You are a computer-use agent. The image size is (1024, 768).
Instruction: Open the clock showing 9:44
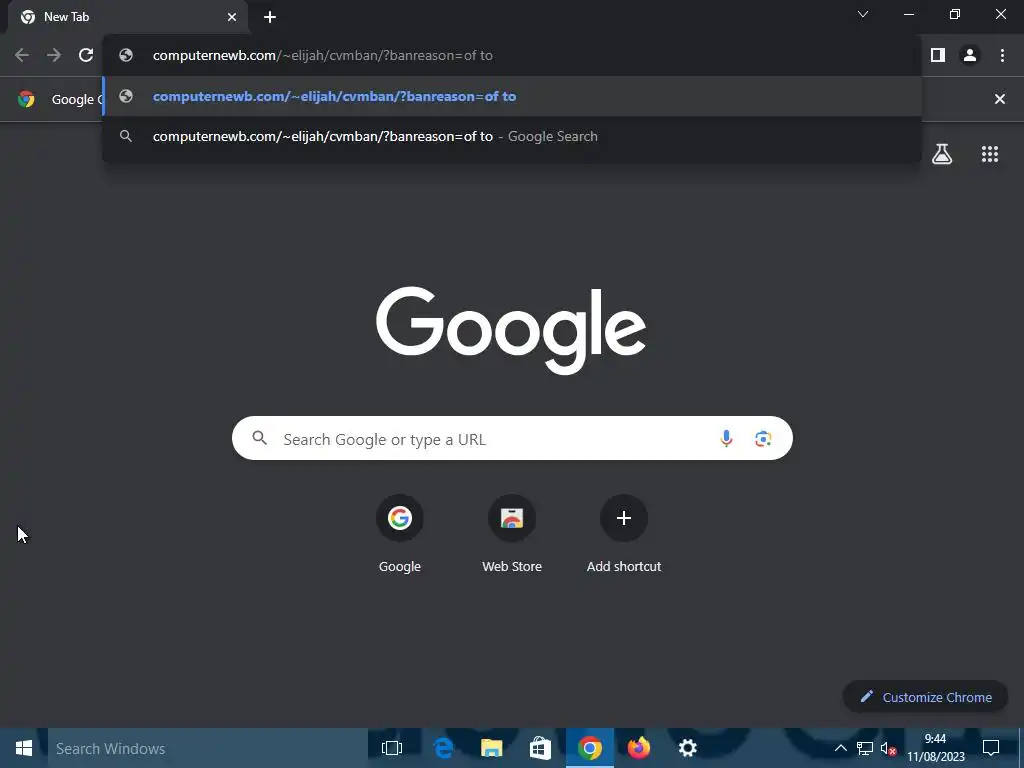coord(935,748)
